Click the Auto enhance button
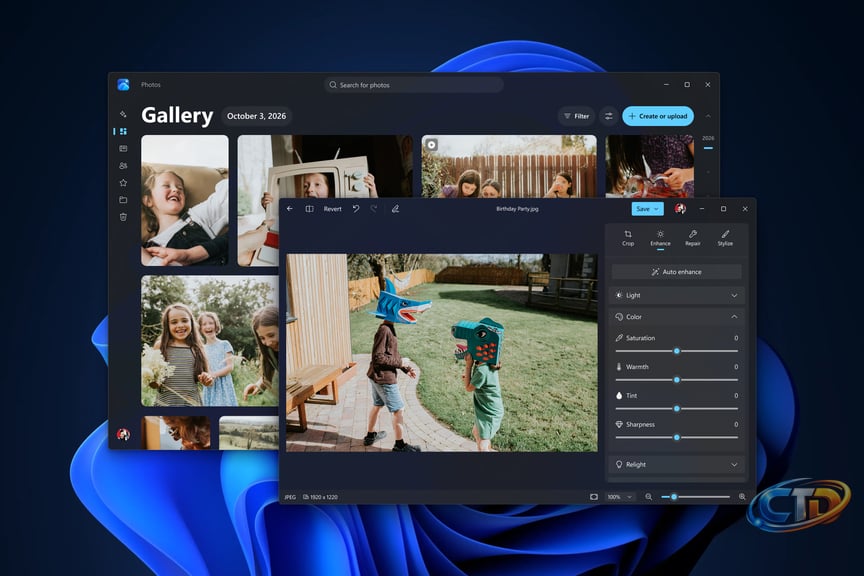Screen dimensions: 864x576 click(677, 272)
